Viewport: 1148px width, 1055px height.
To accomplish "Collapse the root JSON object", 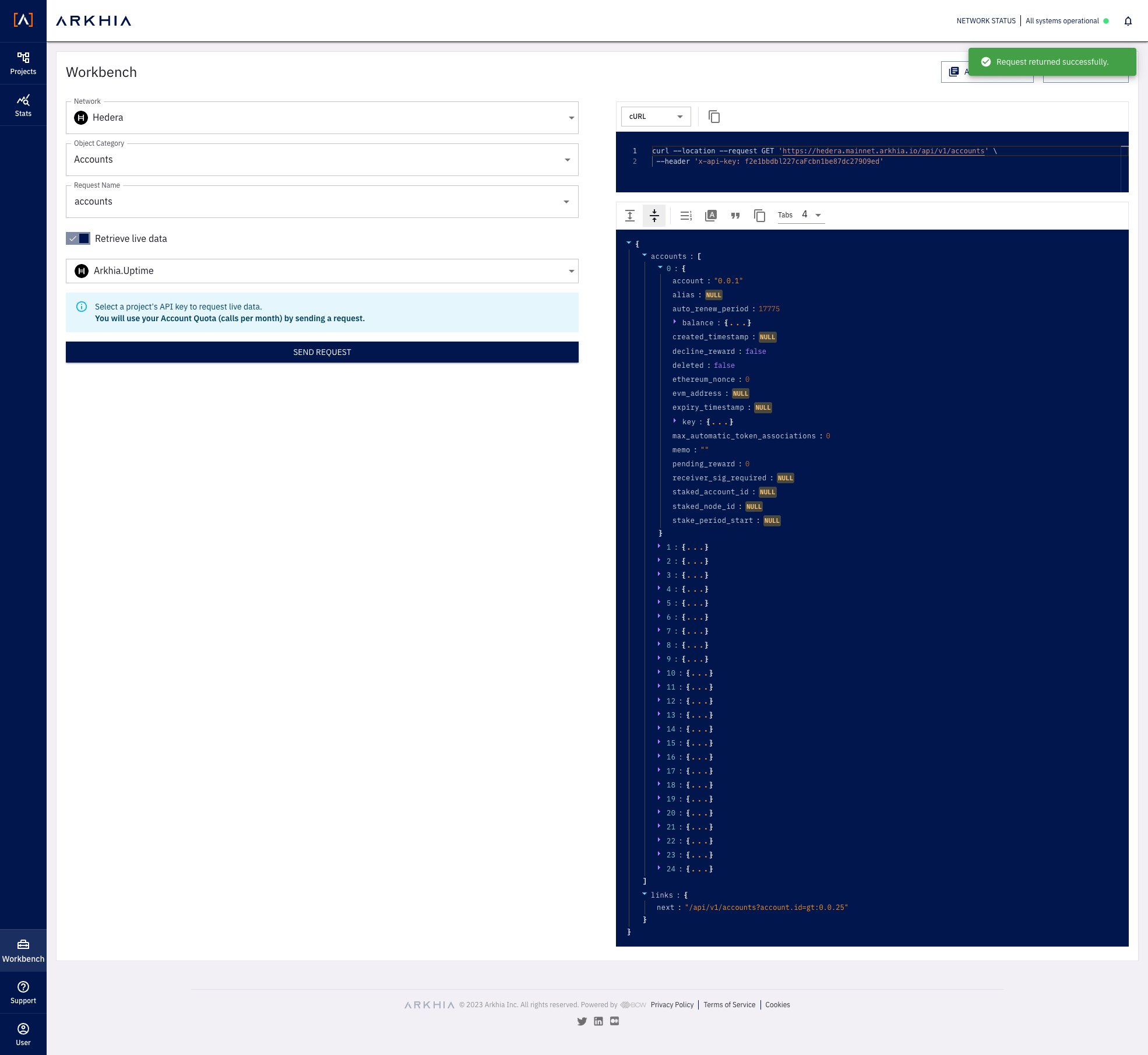I will pos(629,243).
